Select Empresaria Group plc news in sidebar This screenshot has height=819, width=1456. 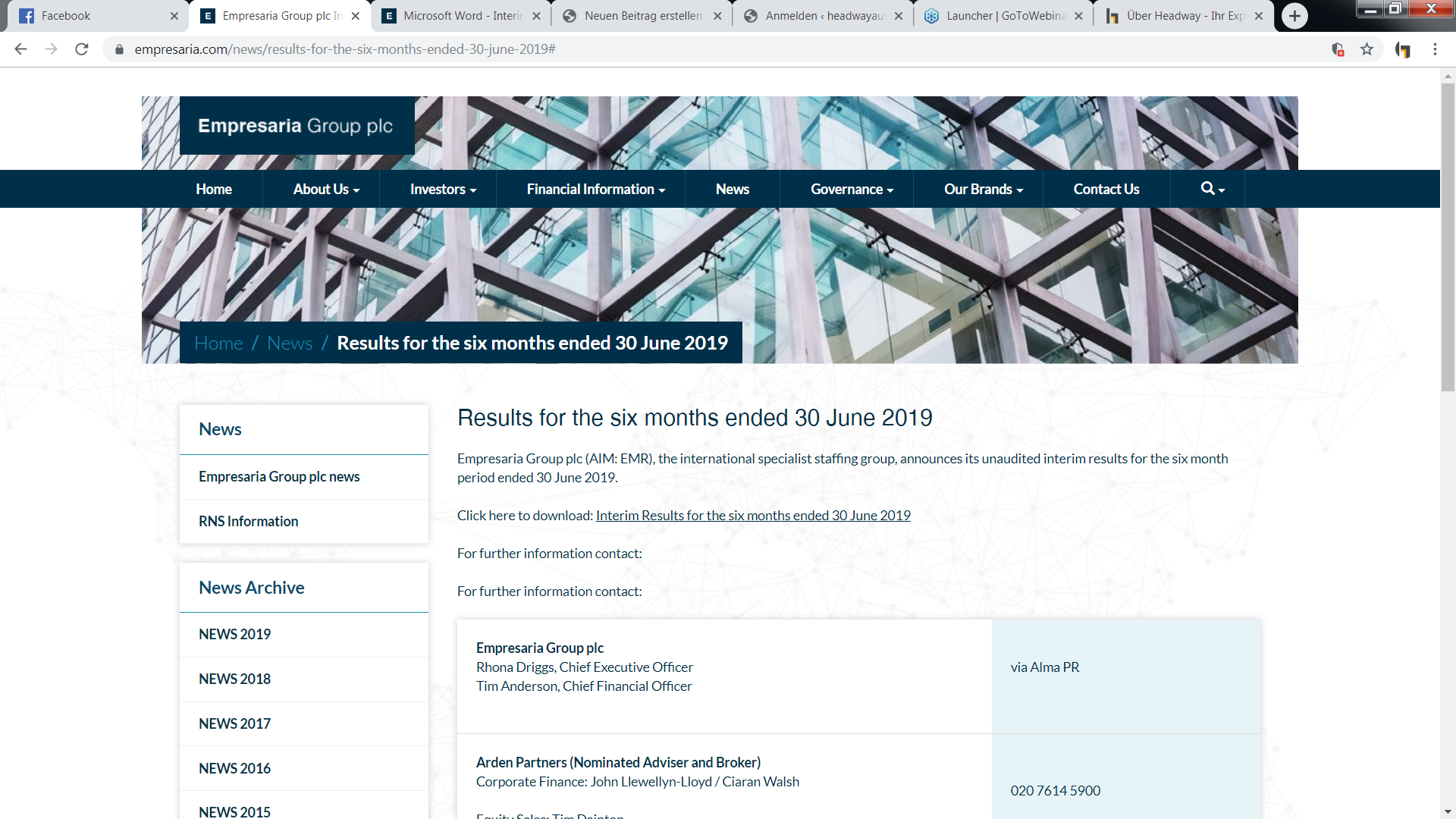[x=304, y=477]
